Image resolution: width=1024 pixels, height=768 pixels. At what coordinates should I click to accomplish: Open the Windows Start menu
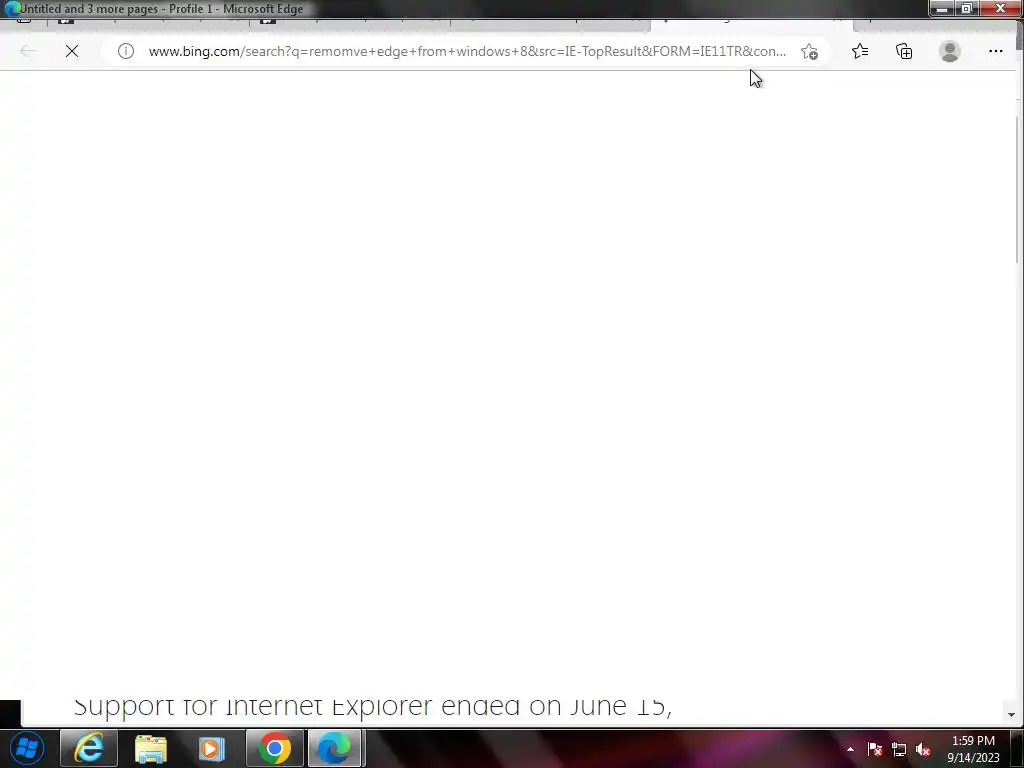point(27,748)
